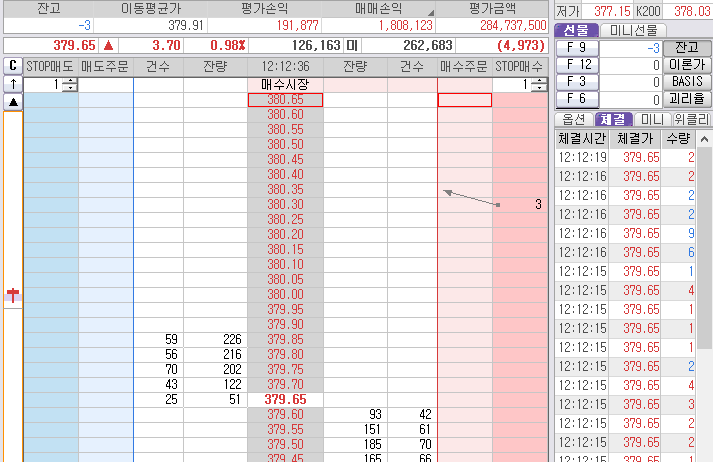
Task: Click the 미 open-interest label
Action: click(351, 45)
